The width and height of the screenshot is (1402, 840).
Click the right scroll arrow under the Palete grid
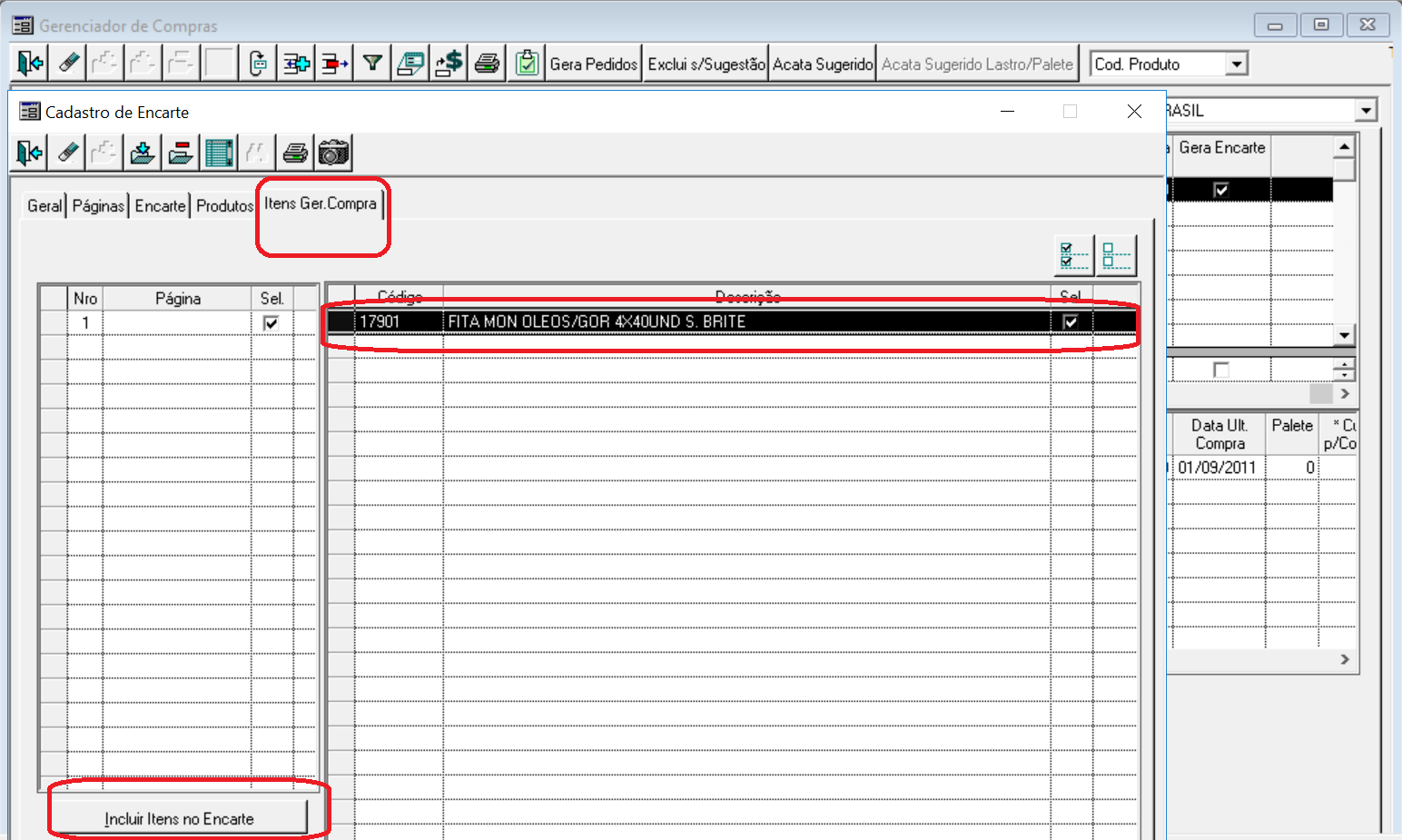click(x=1345, y=659)
